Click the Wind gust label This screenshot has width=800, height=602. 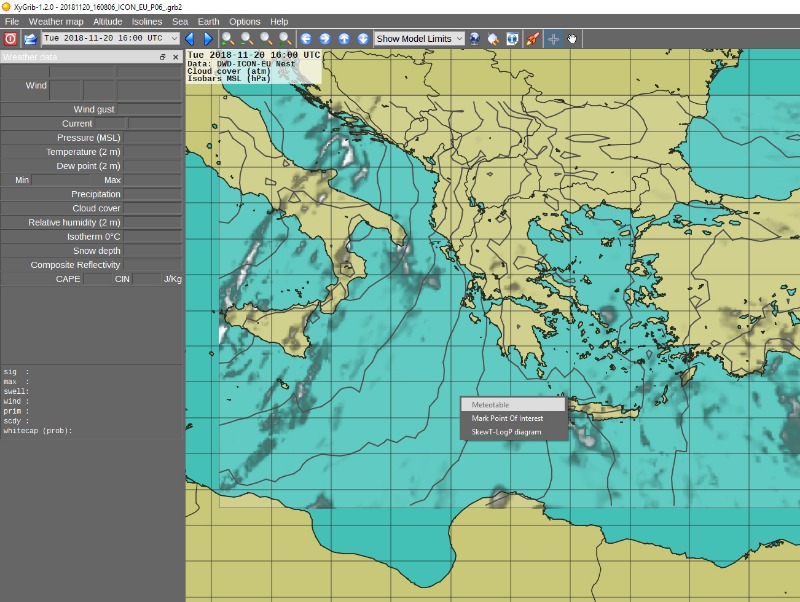(94, 109)
